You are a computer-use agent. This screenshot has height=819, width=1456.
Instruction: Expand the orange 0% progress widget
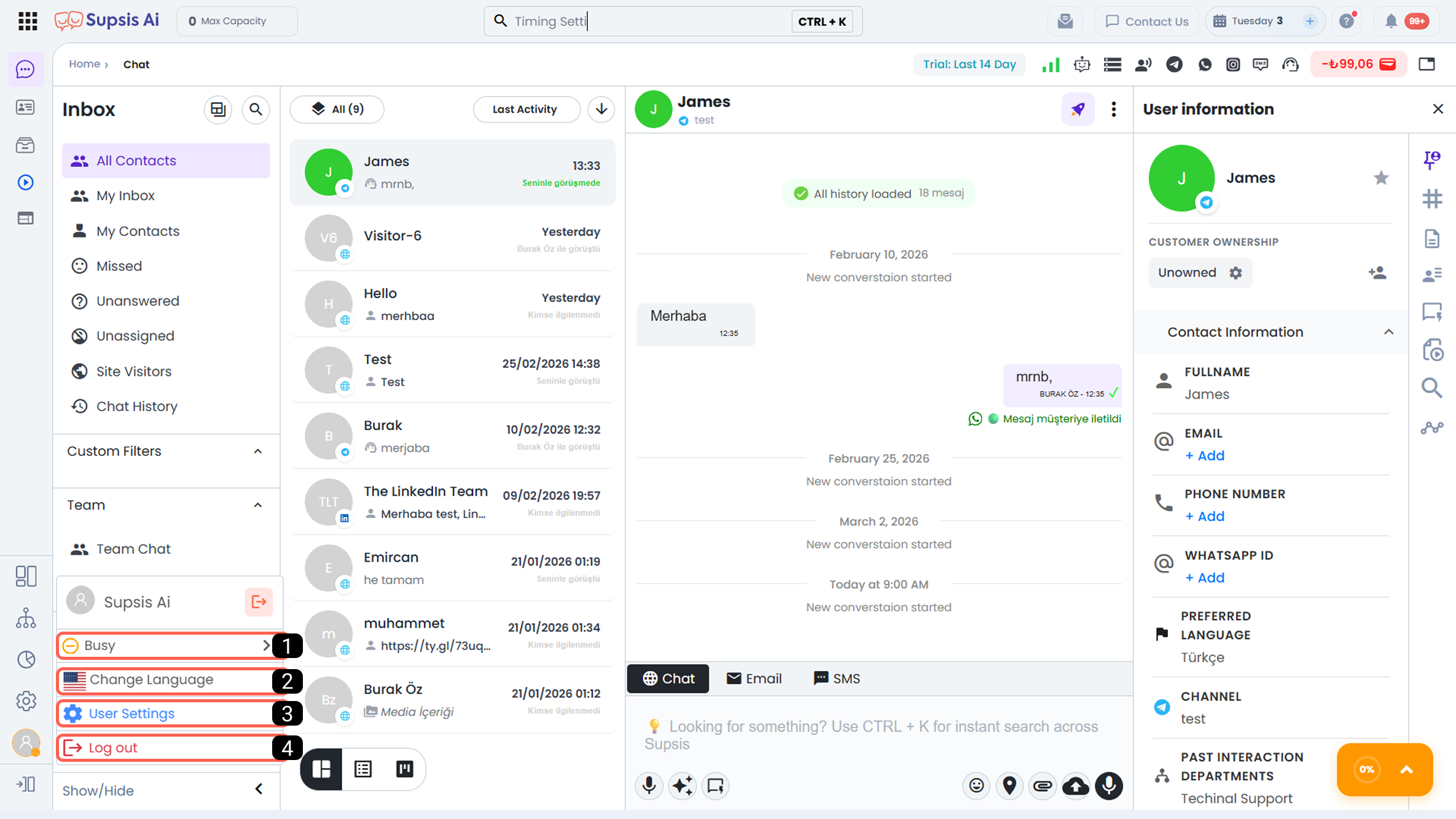(1406, 769)
